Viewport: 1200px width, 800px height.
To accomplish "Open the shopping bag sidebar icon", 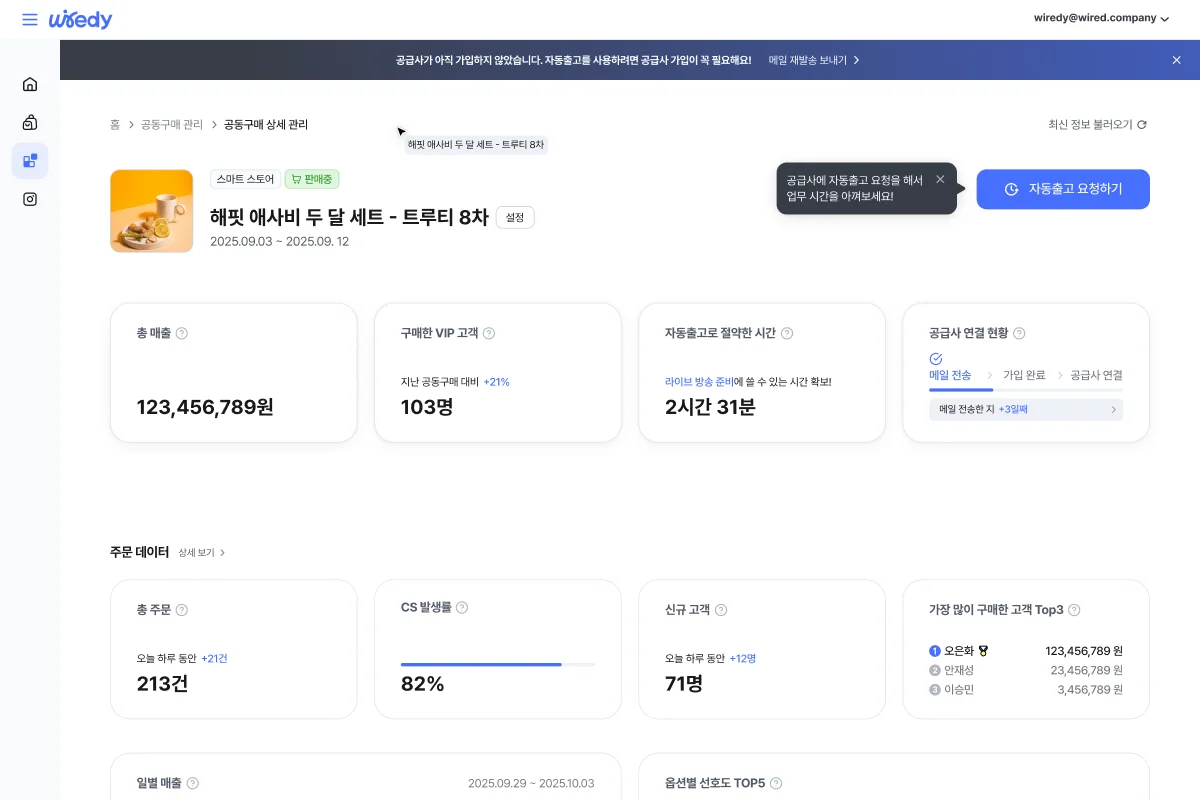I will (30, 123).
